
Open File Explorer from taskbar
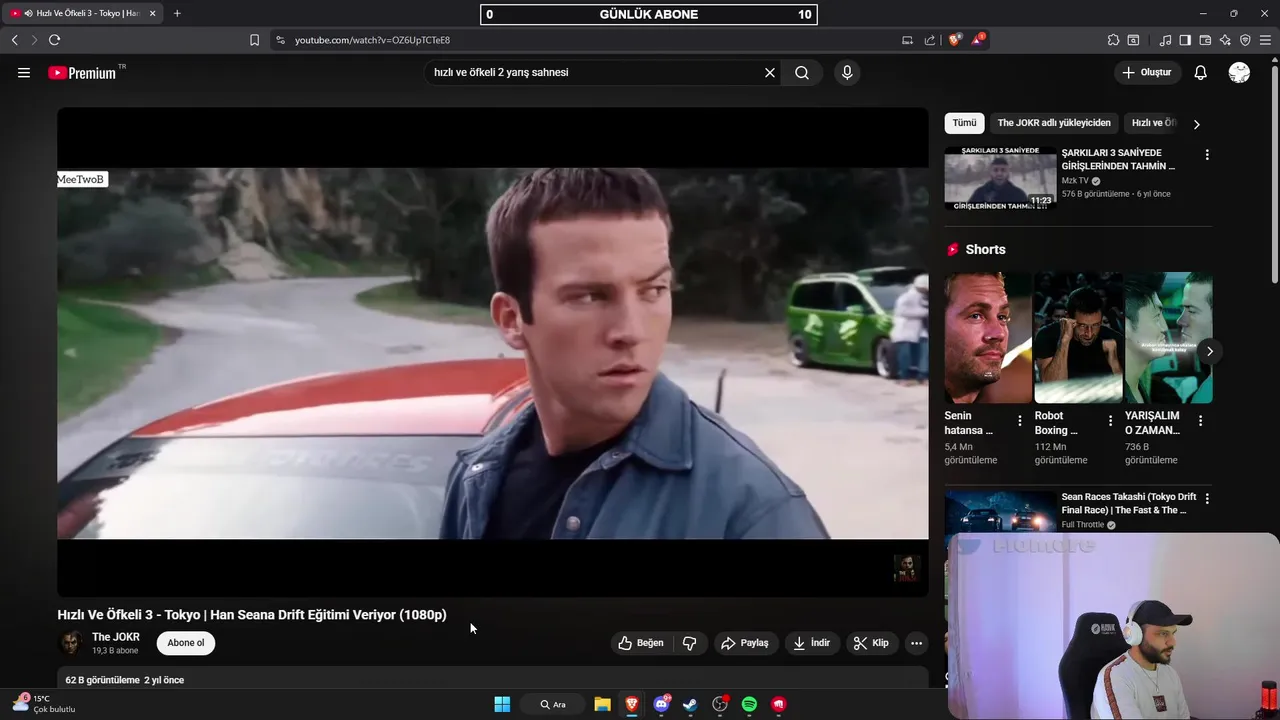point(602,704)
